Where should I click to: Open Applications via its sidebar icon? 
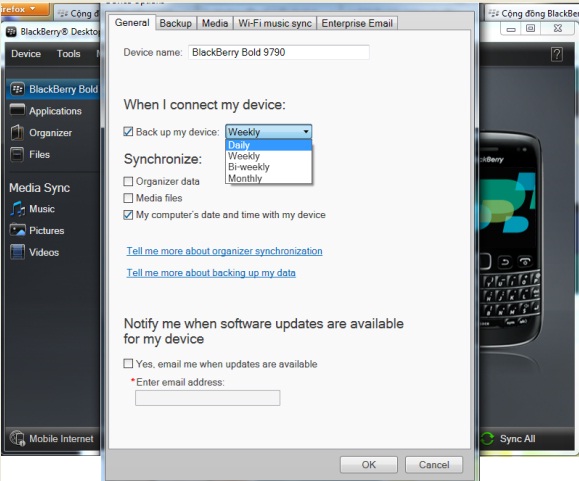[17, 110]
